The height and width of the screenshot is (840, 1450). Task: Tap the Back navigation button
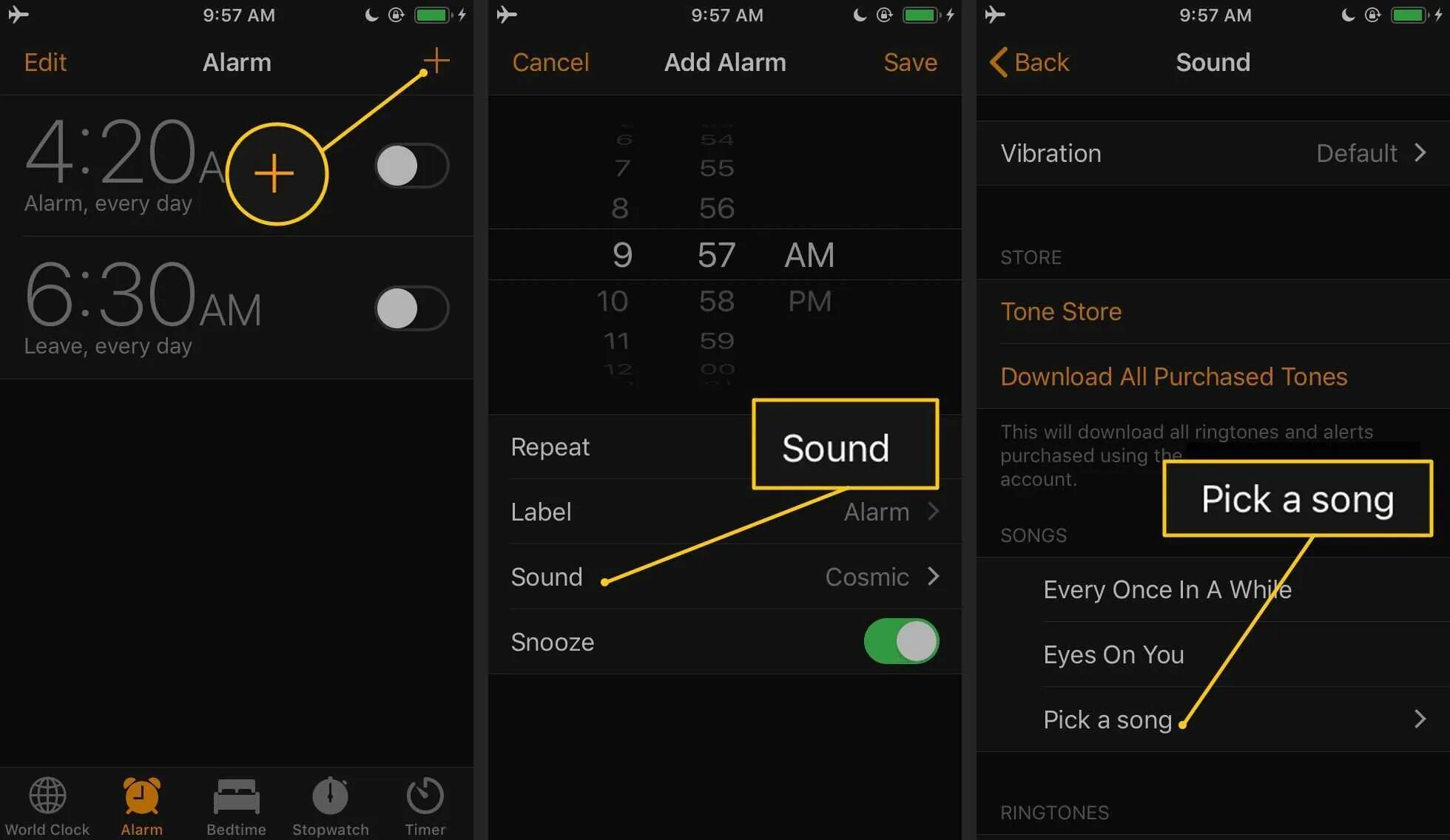pyautogui.click(x=1028, y=62)
